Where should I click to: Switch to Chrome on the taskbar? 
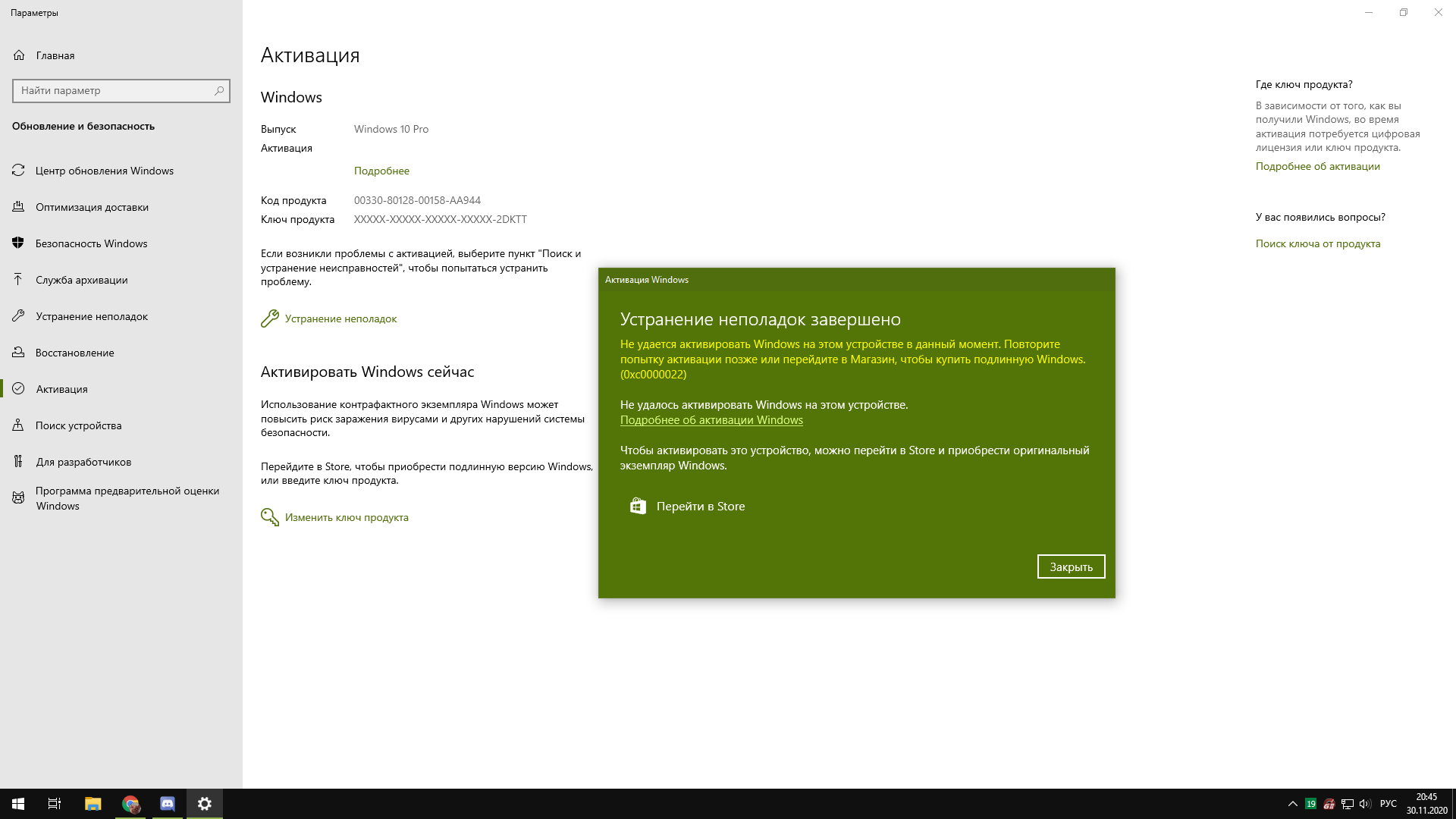pos(130,804)
